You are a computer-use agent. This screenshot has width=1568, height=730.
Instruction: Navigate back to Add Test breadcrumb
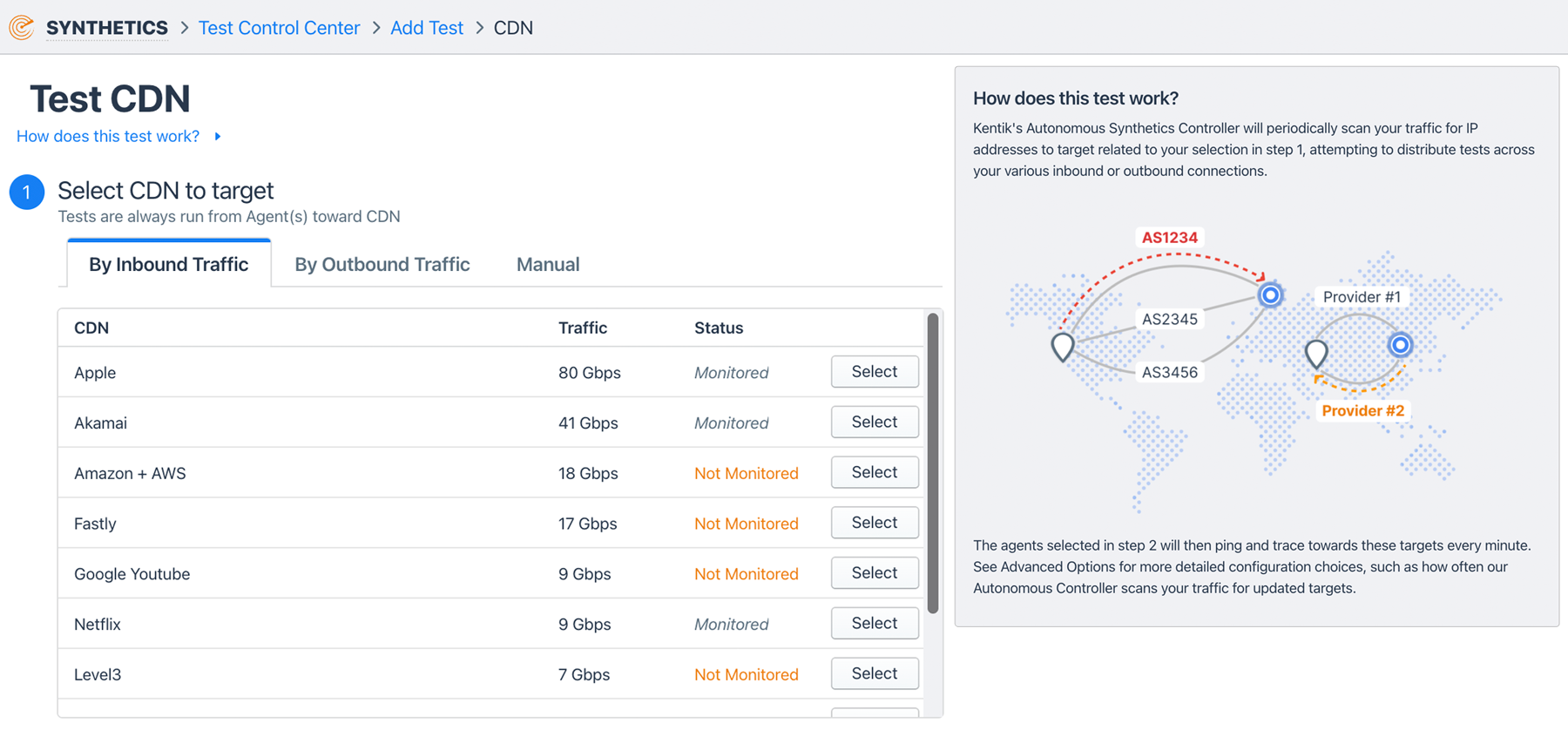tap(427, 28)
